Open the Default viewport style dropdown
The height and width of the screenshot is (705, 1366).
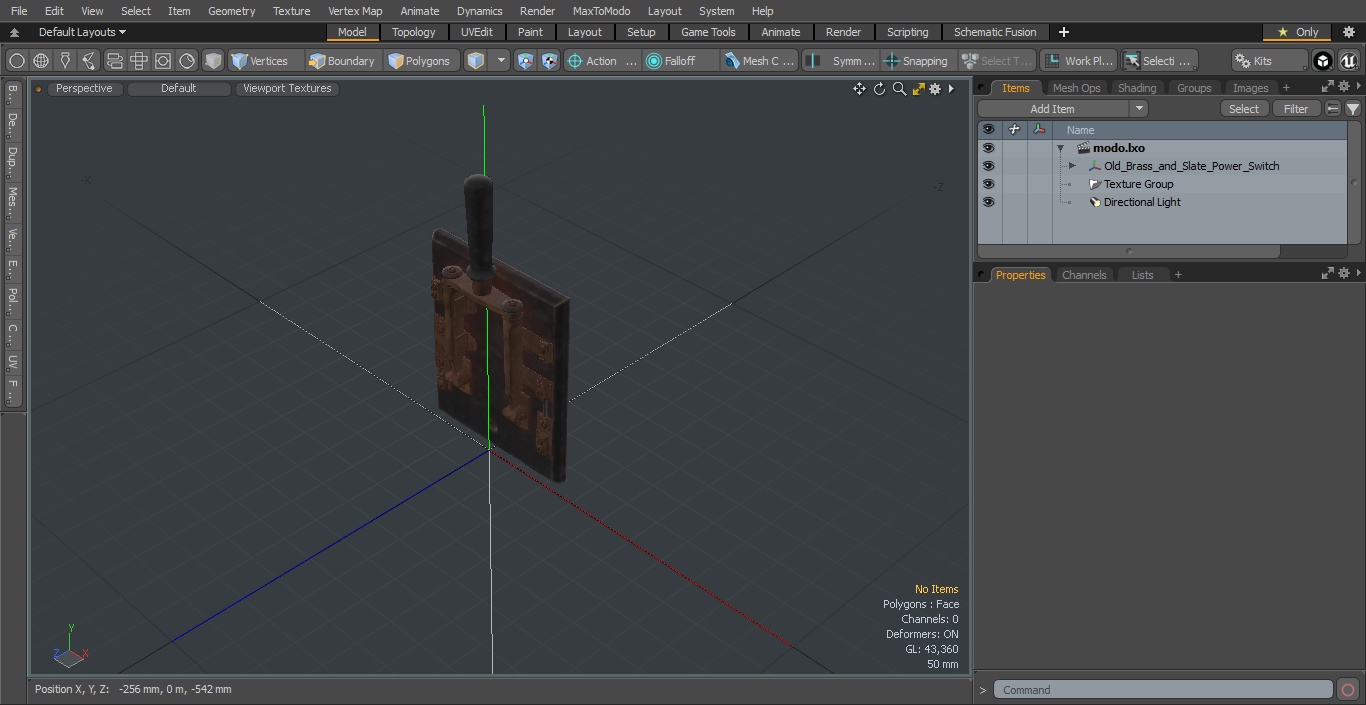pos(178,88)
